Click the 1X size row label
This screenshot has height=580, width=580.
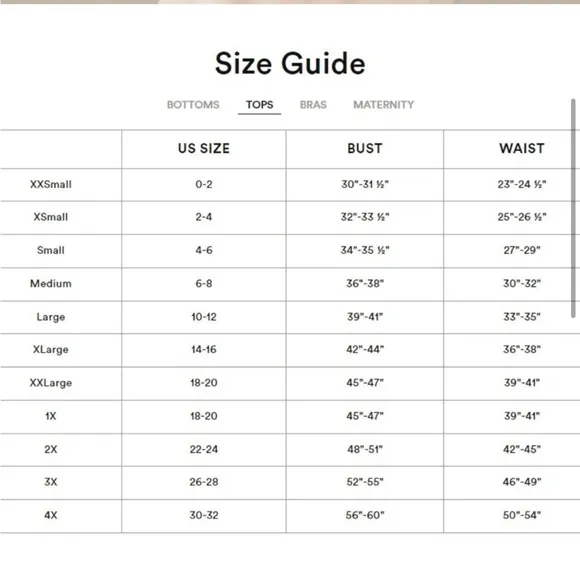pos(51,416)
